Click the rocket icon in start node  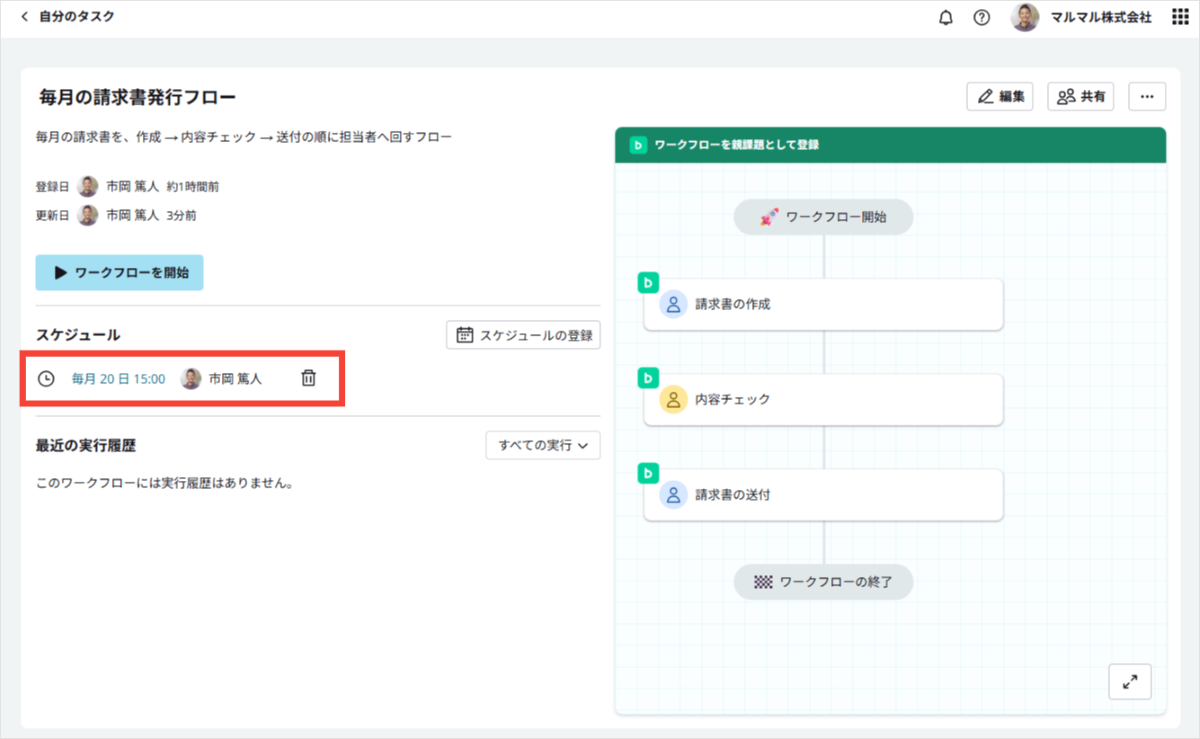769,216
